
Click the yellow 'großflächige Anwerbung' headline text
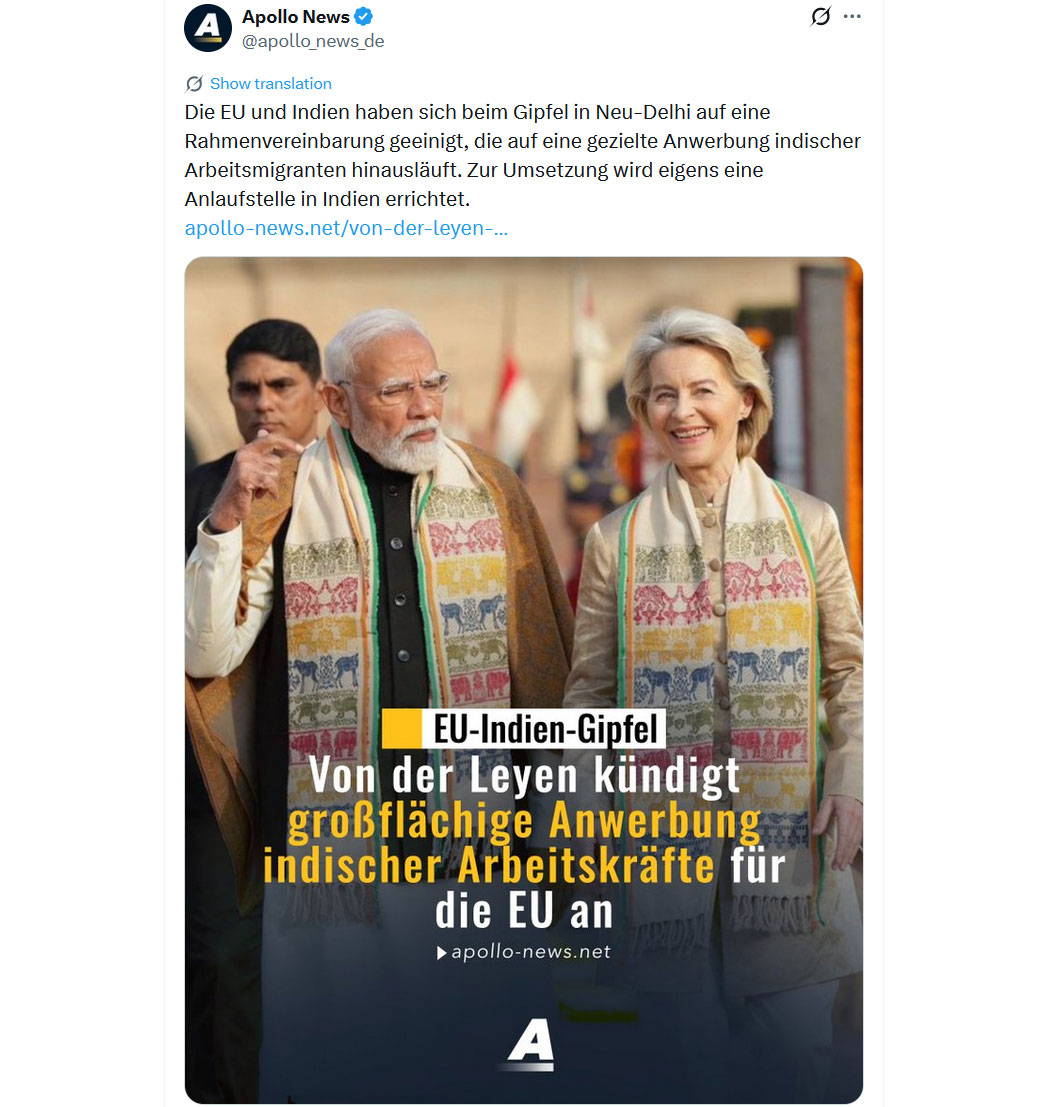pyautogui.click(x=524, y=820)
